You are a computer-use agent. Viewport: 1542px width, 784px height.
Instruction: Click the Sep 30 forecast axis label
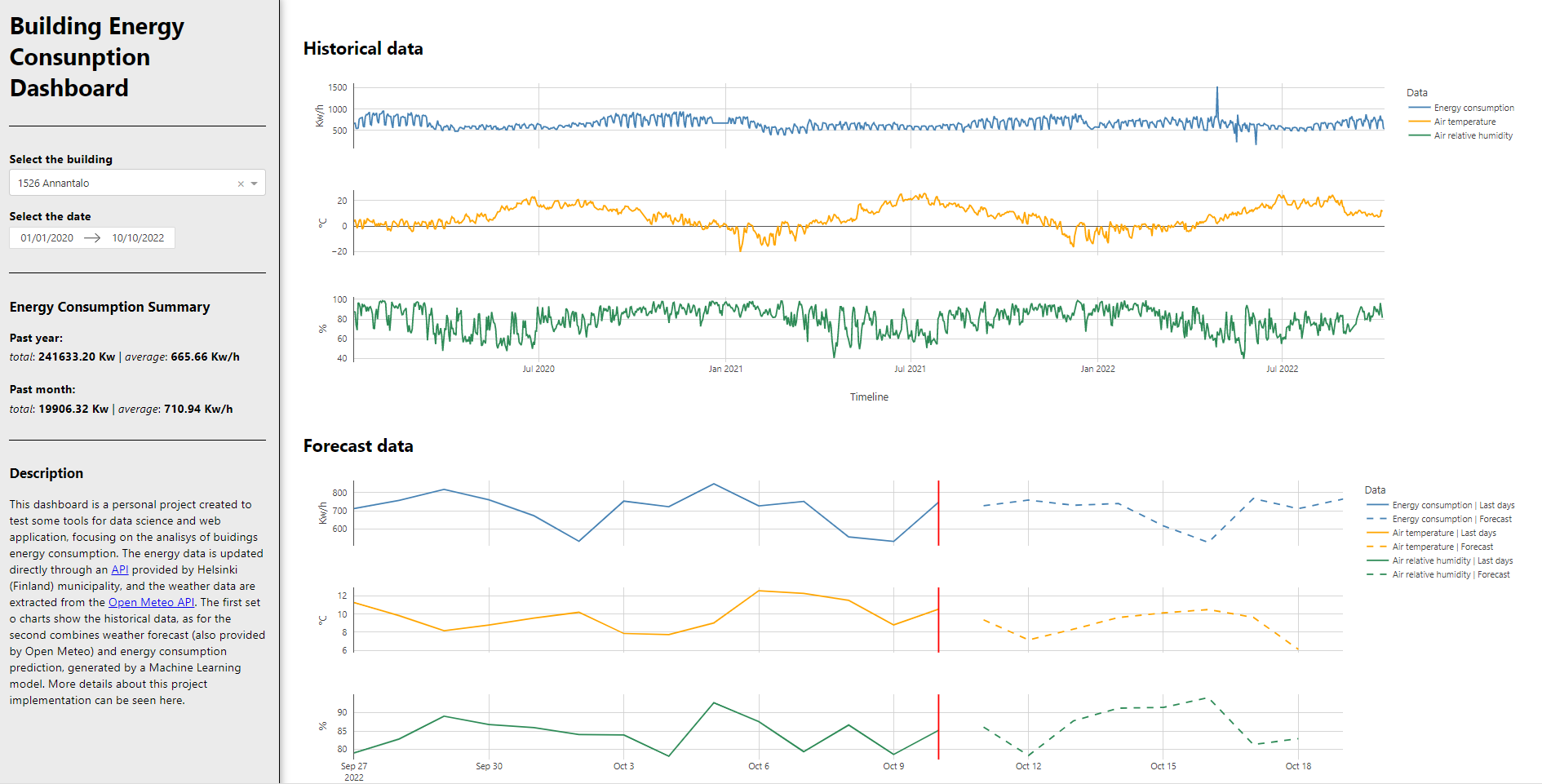point(489,766)
